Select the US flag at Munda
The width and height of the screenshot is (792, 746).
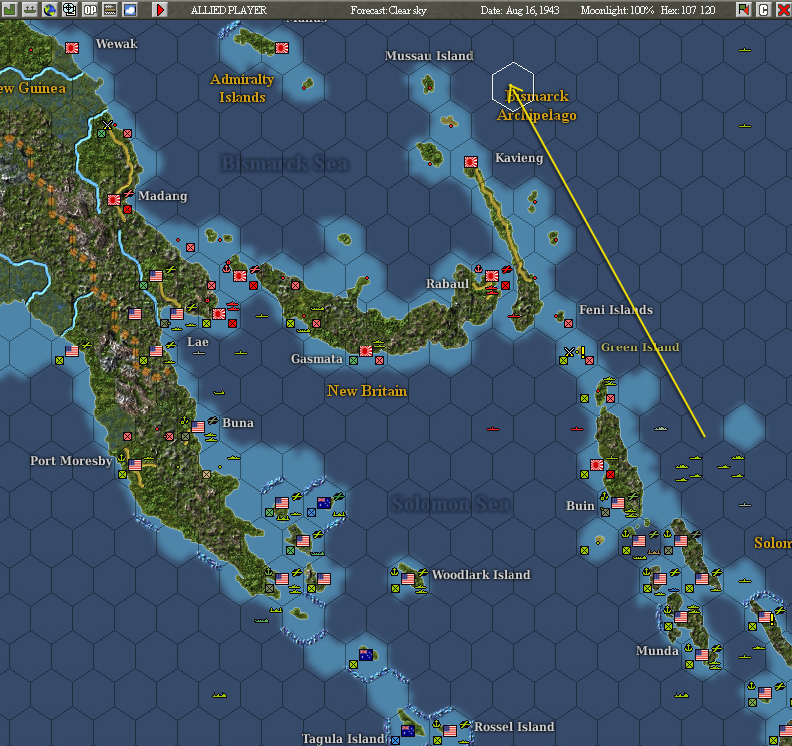click(702, 655)
